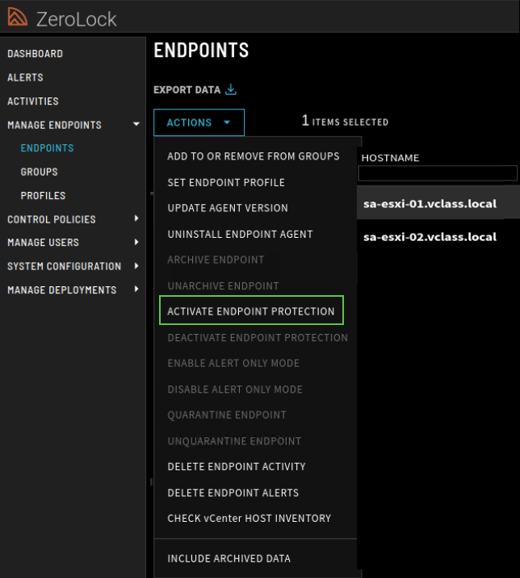
Task: Select Activate Endpoint Protection menu entry
Action: [x=251, y=310]
